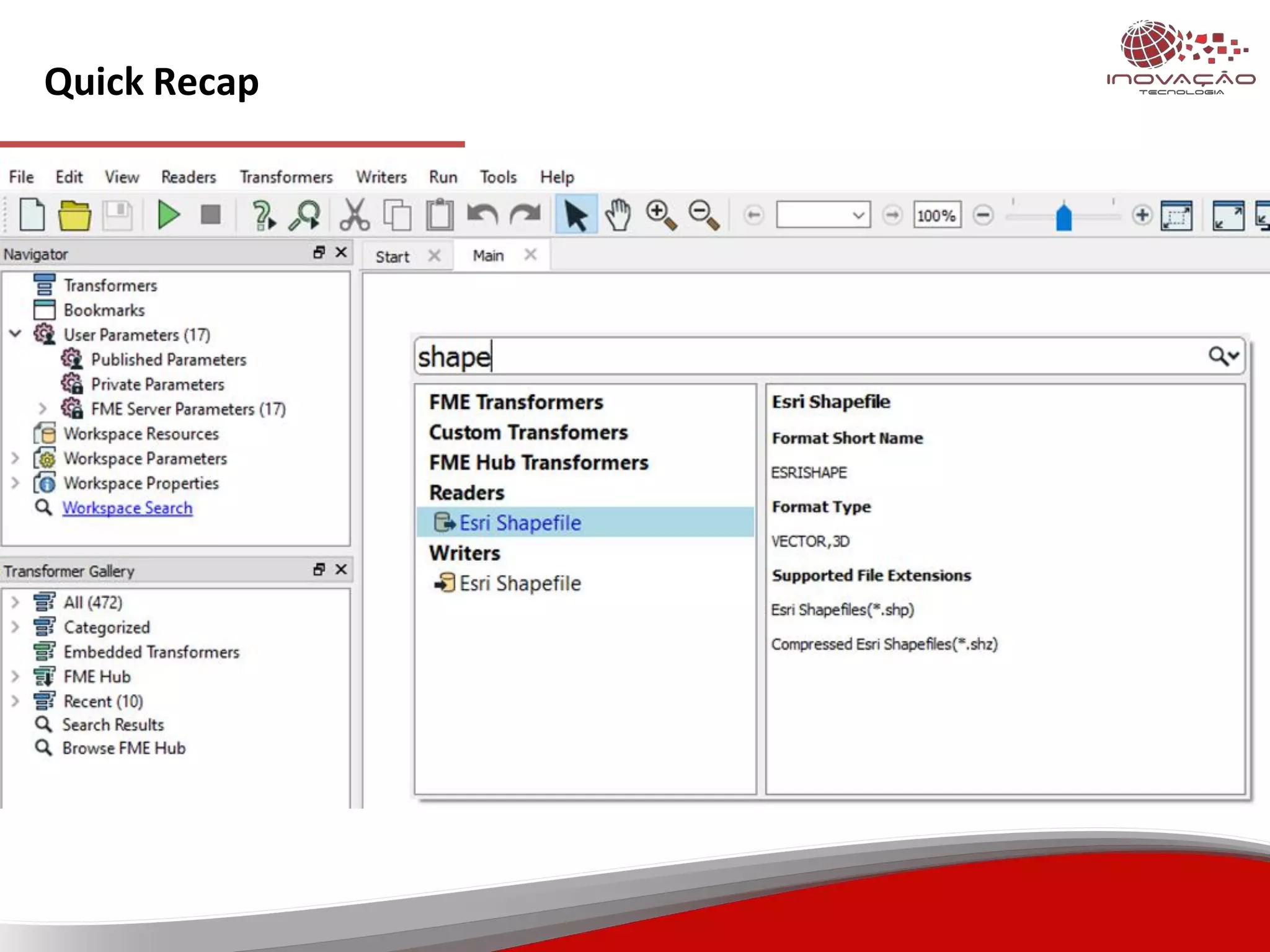Collapse the User Parameters tree node

click(16, 334)
